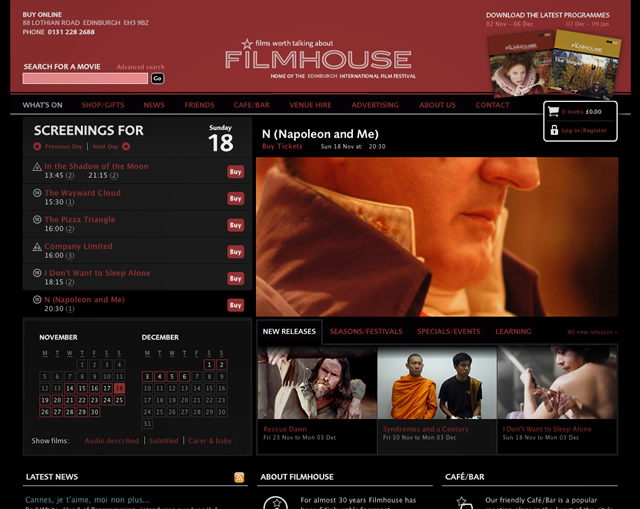The width and height of the screenshot is (640, 509).
Task: Switch to New Releases tab
Action: (289, 331)
